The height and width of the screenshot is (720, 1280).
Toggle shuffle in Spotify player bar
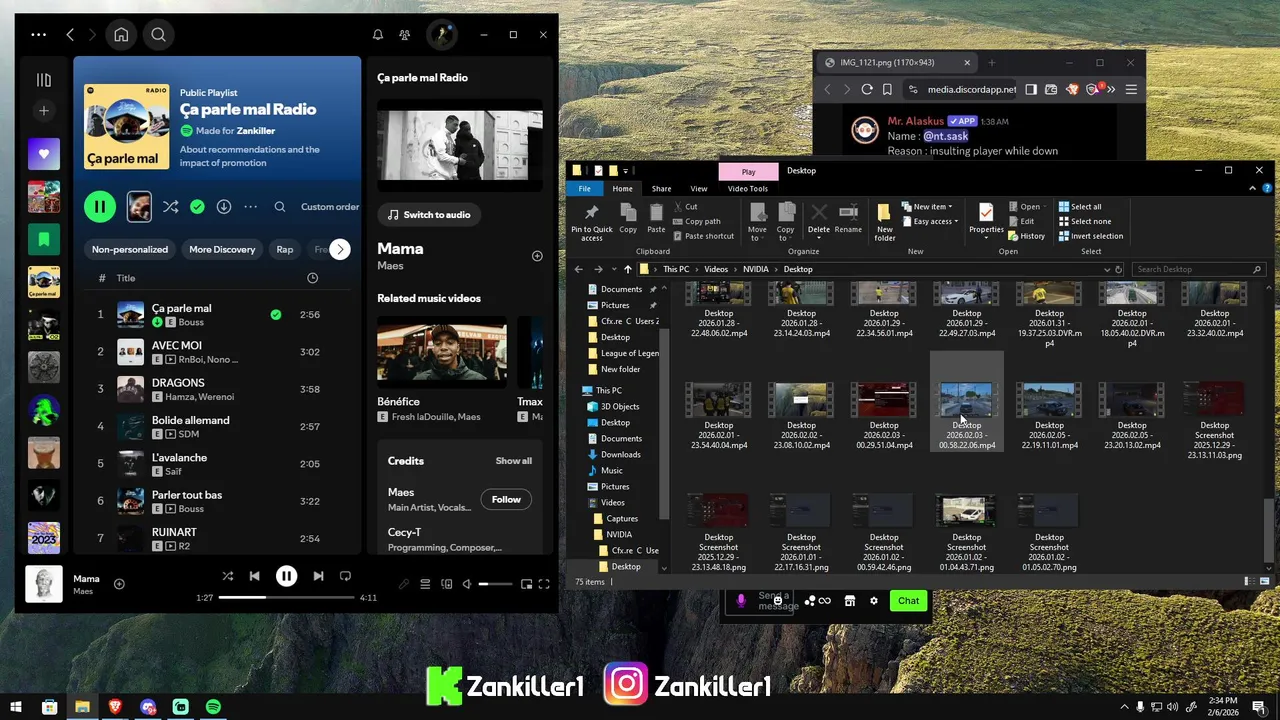[227, 576]
